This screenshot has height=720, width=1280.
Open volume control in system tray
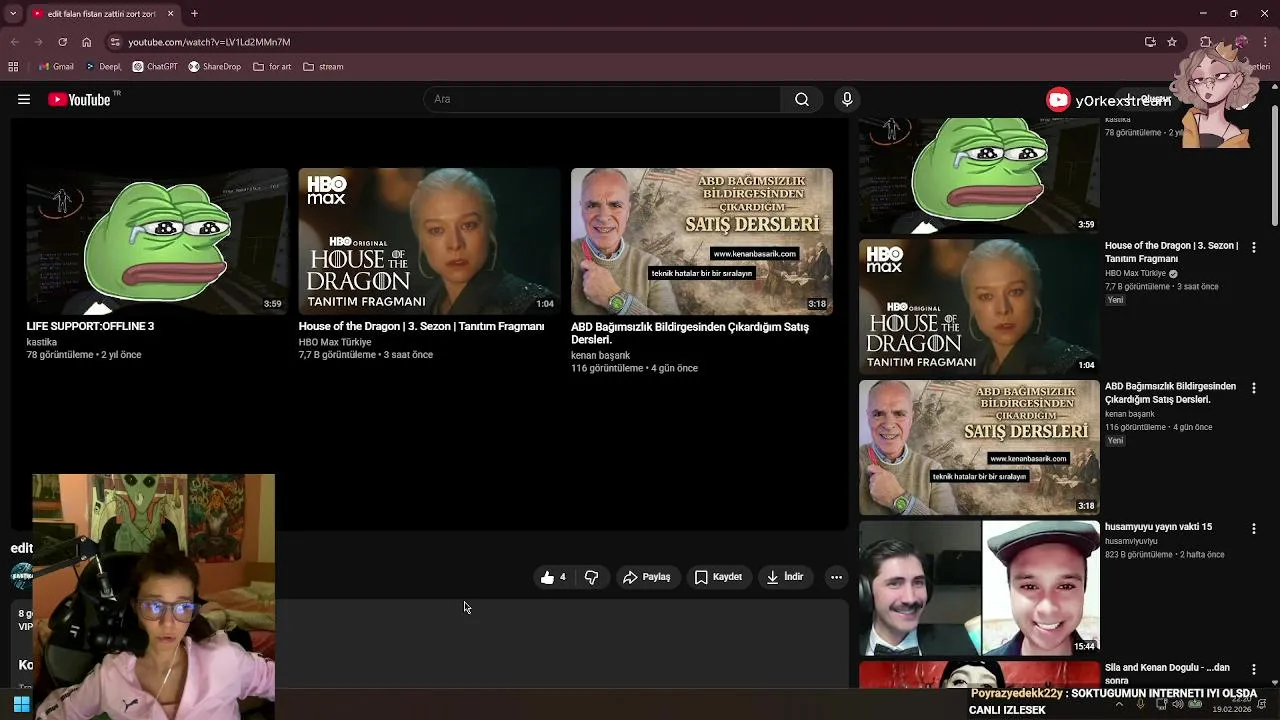coord(1177,704)
